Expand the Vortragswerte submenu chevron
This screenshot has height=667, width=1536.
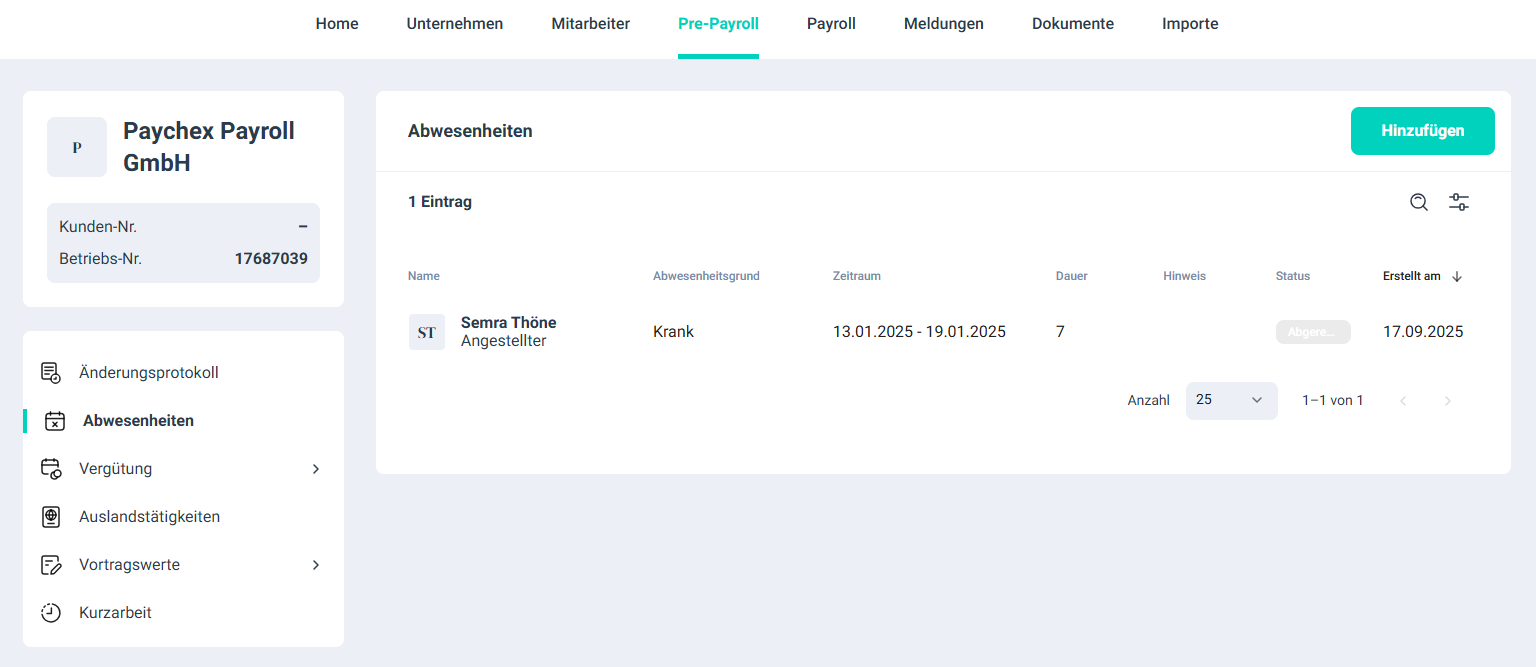coord(316,565)
